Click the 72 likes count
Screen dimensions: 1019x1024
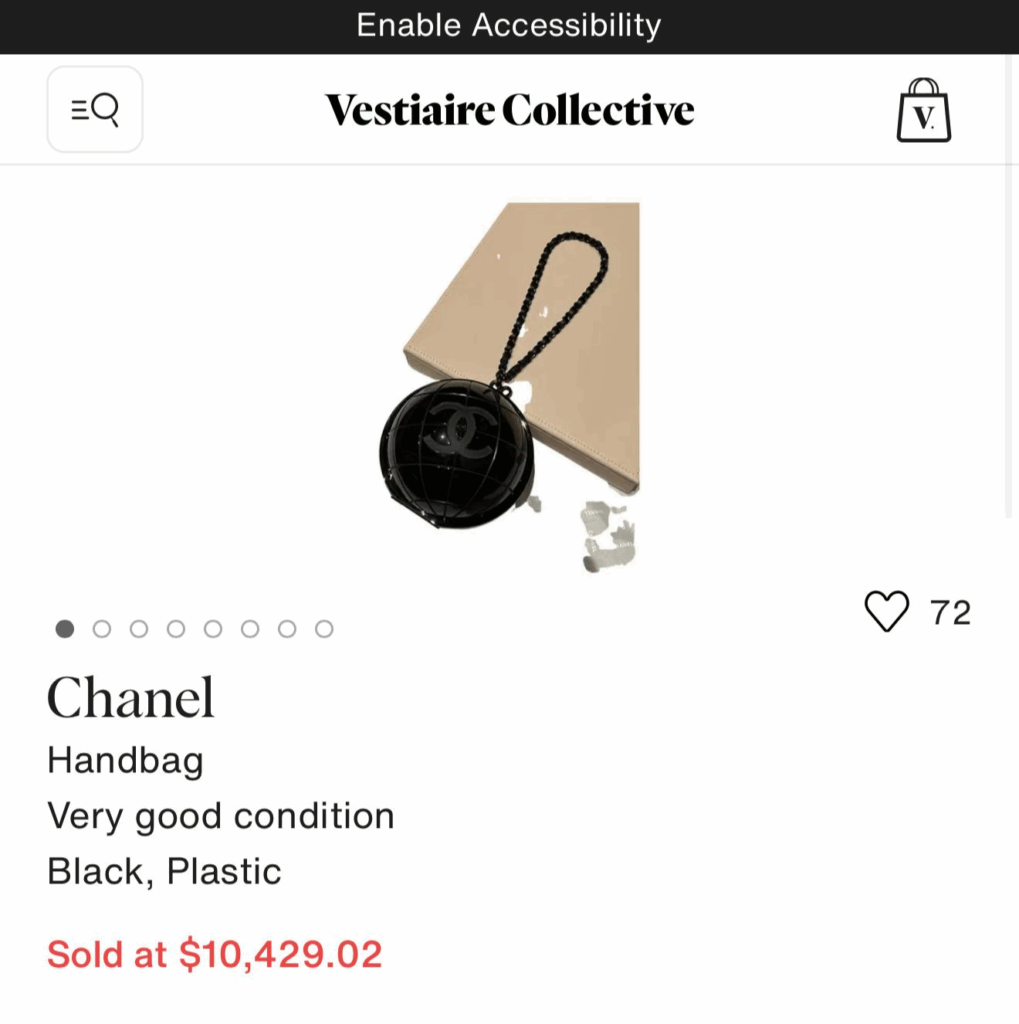pyautogui.click(x=950, y=612)
